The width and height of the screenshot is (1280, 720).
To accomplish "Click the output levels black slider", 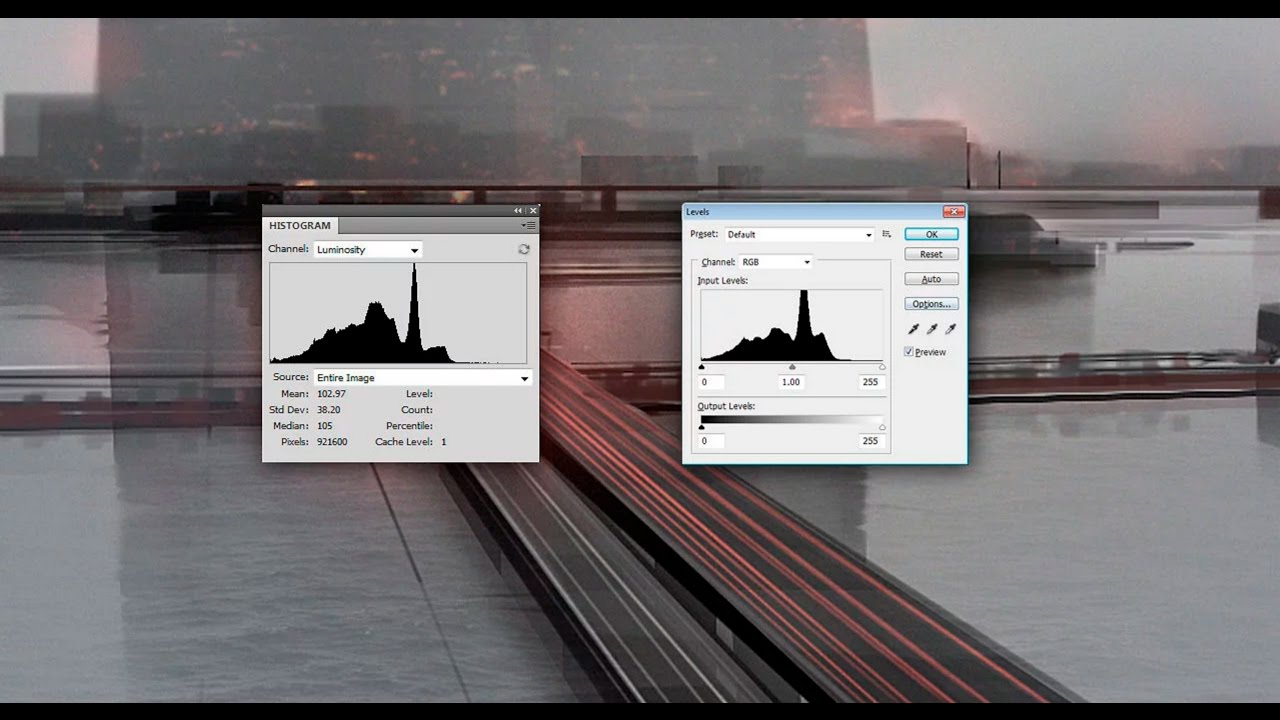I will 702,427.
